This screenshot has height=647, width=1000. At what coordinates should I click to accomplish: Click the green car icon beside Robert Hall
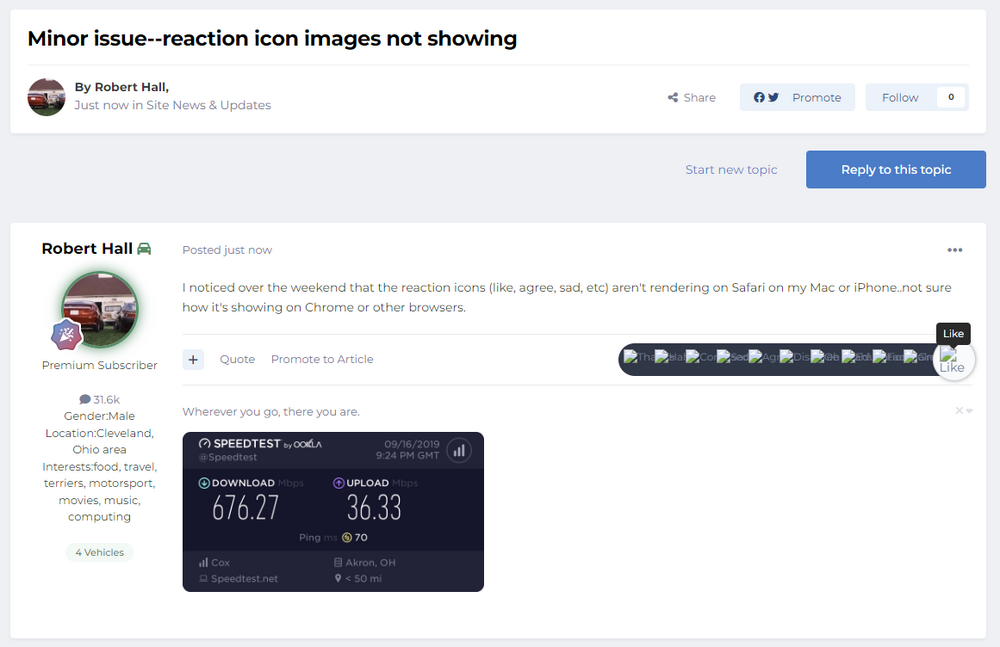[144, 249]
